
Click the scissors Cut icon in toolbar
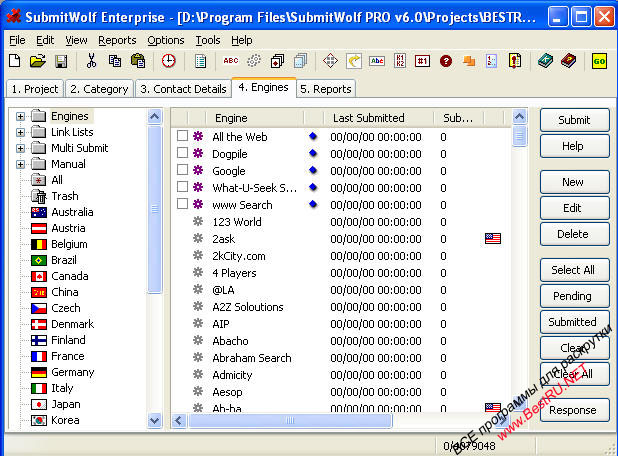tap(91, 61)
